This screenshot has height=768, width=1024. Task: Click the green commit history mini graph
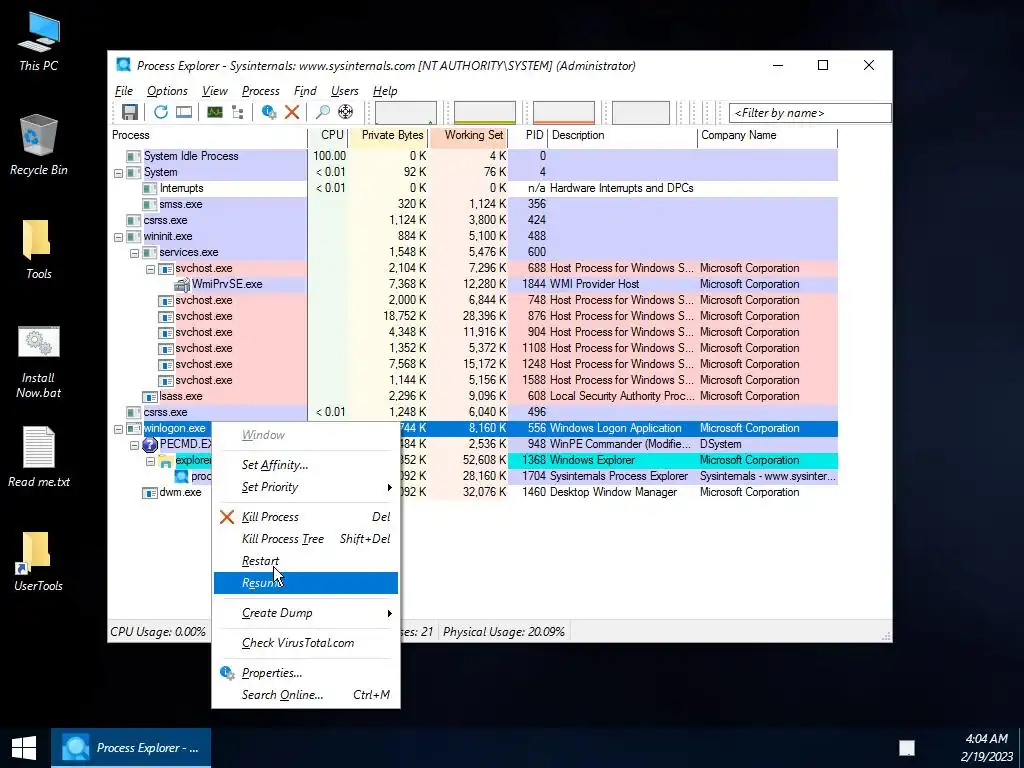point(485,112)
